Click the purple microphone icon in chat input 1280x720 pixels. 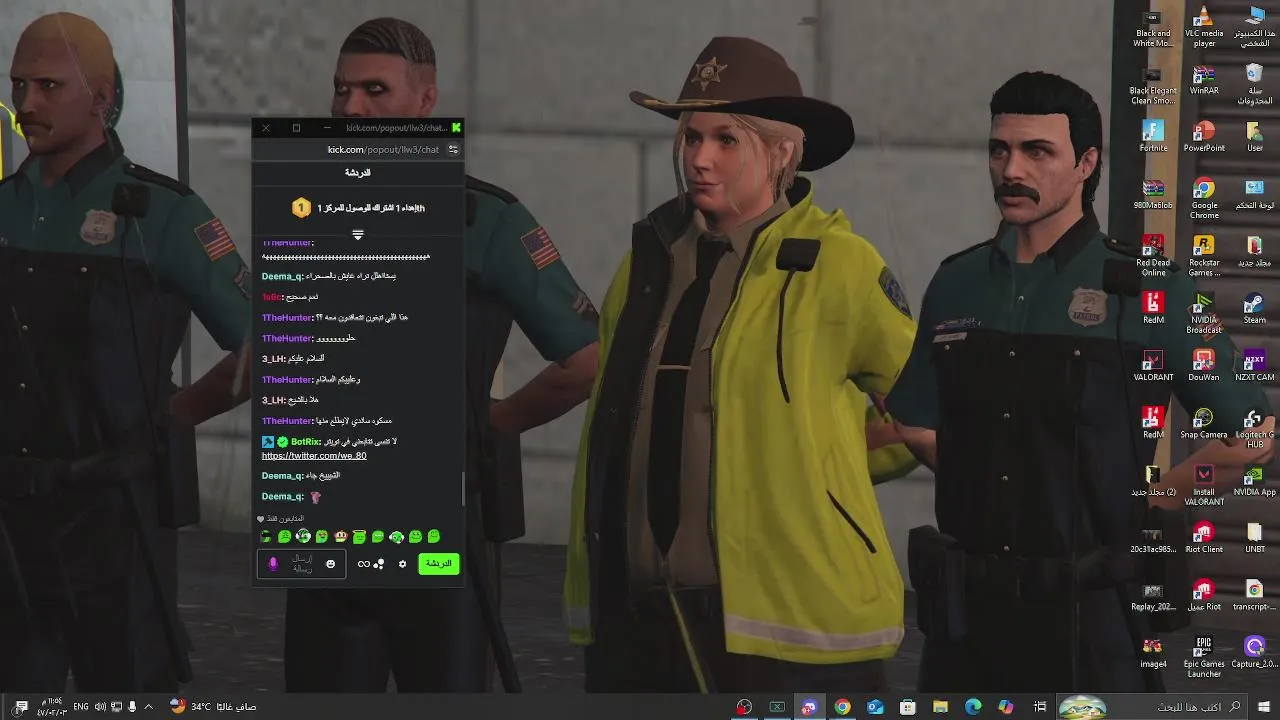(273, 564)
